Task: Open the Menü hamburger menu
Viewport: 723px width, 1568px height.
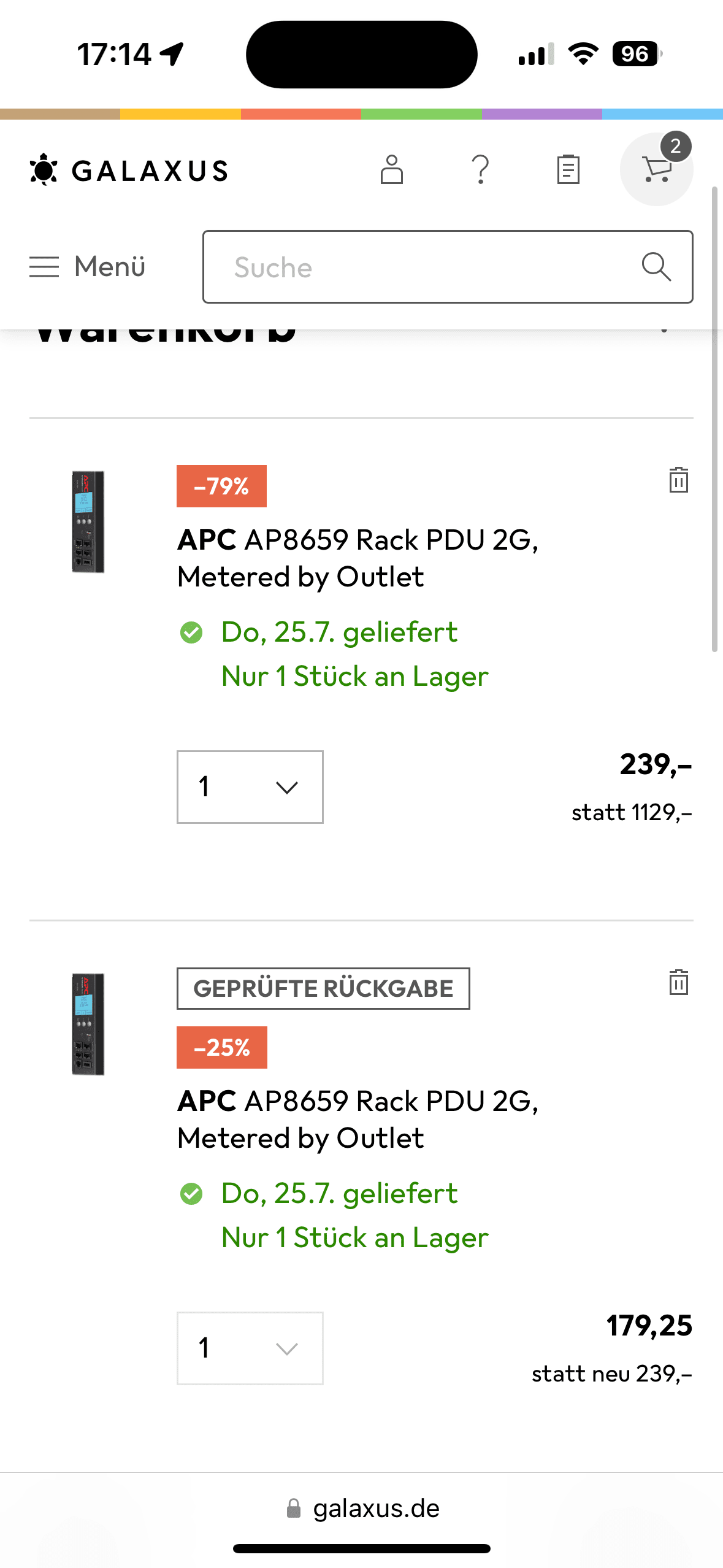Action: tap(87, 267)
